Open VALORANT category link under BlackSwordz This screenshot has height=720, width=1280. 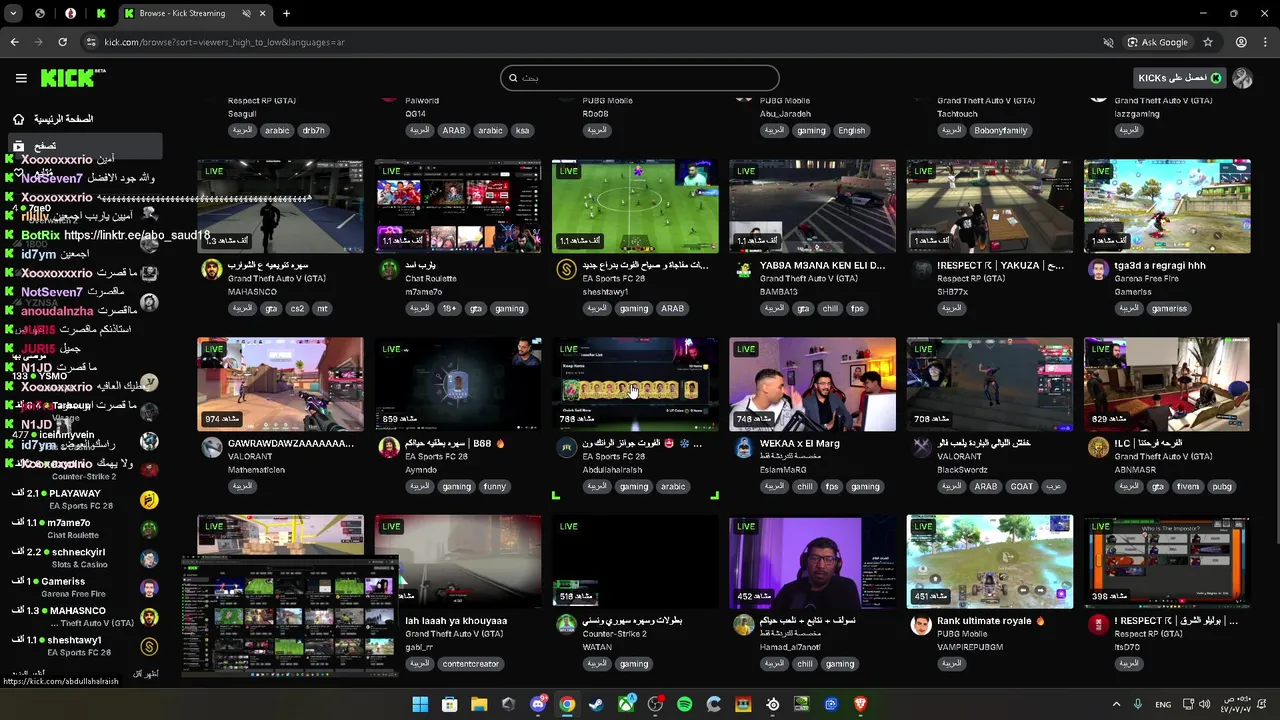click(x=959, y=456)
